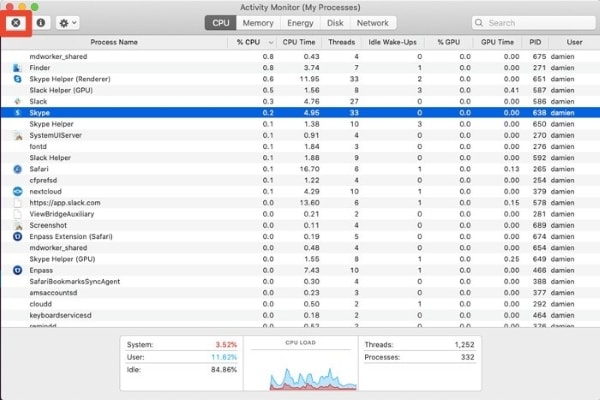Click the Finder process name

[40, 68]
